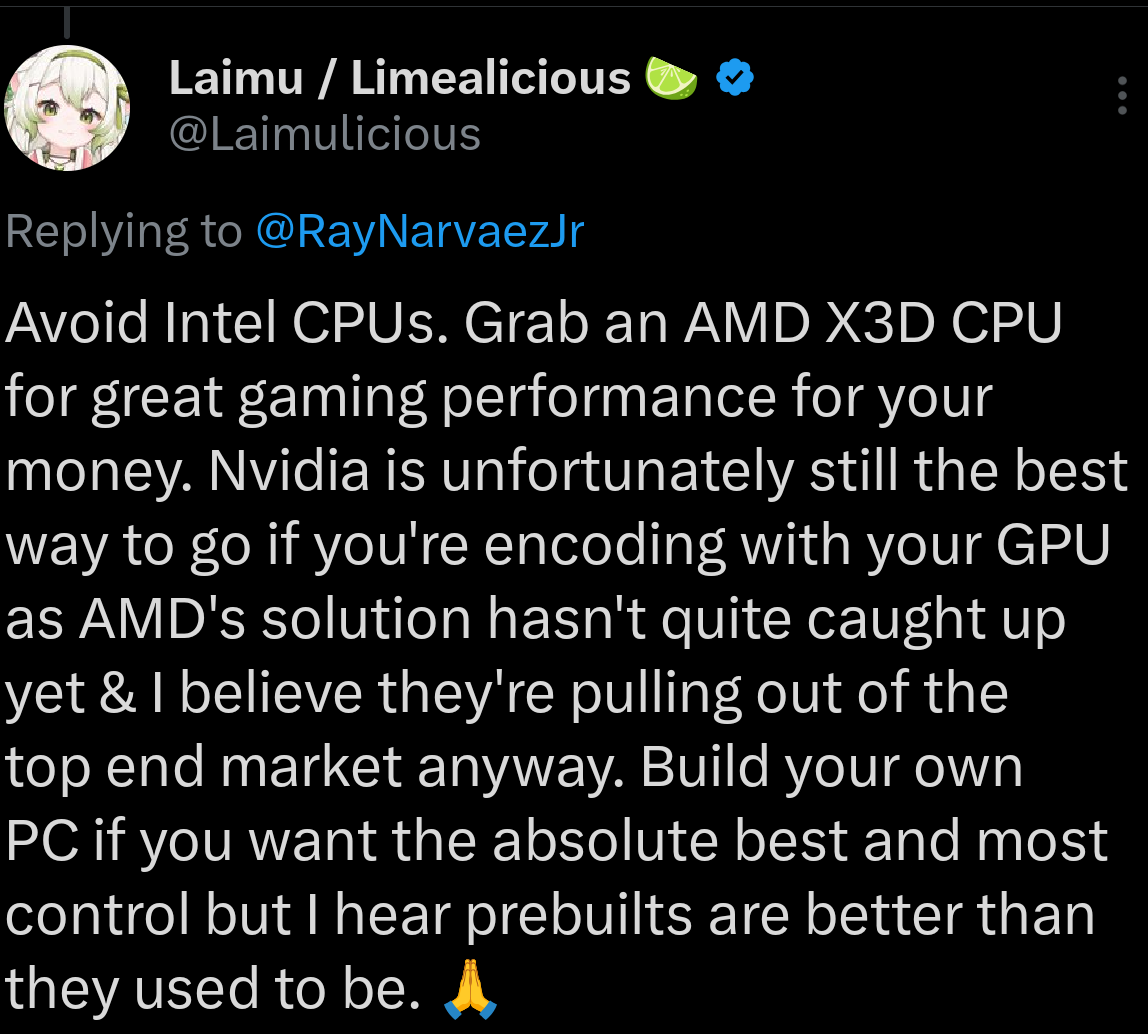Click the ampersand after 'yet'
This screenshot has height=1034, width=1148.
point(118,694)
